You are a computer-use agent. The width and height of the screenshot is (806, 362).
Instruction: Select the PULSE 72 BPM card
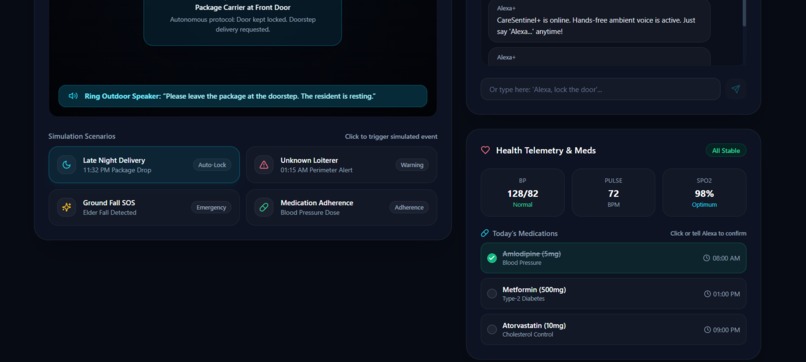coord(613,193)
